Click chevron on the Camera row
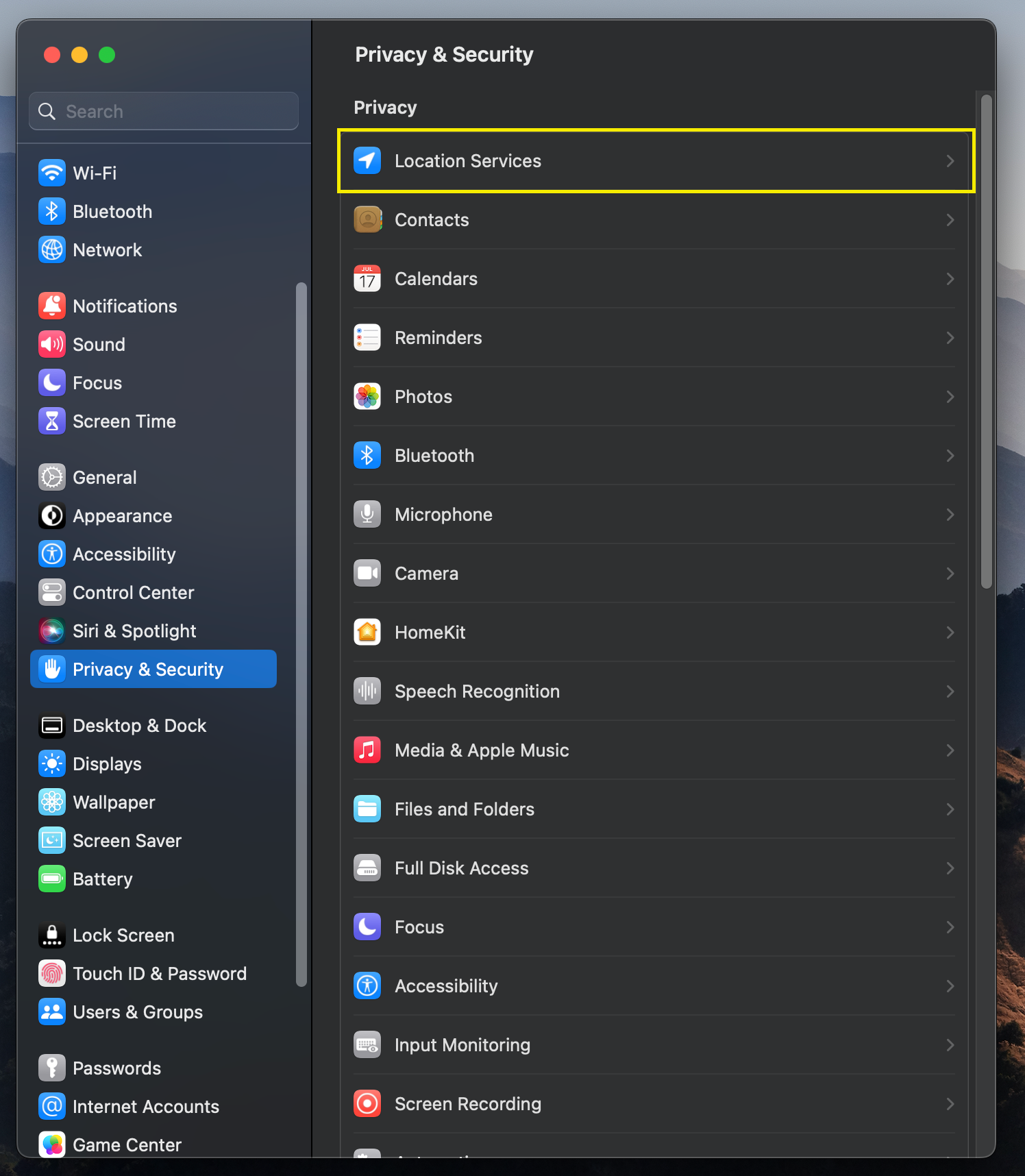The height and width of the screenshot is (1176, 1025). click(x=950, y=573)
